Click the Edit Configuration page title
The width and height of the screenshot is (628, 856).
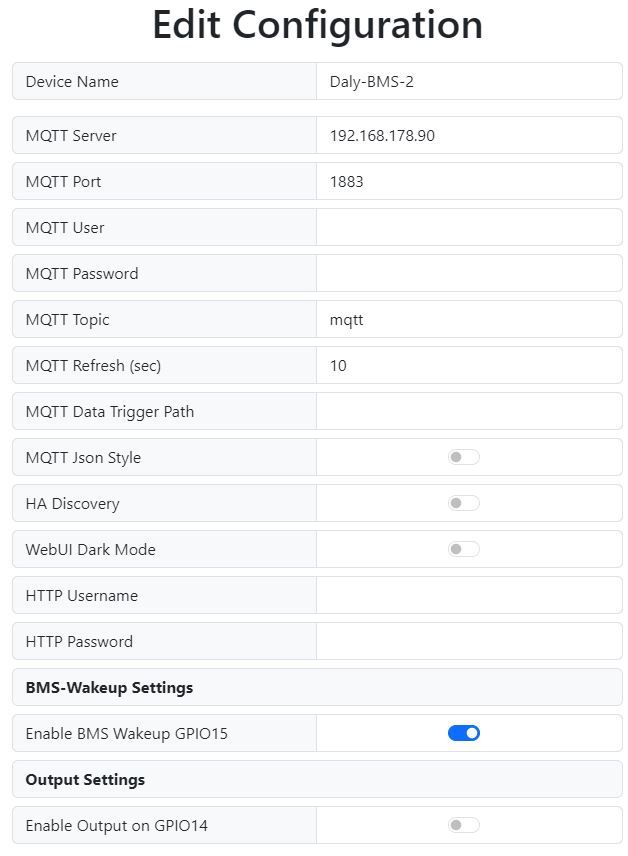(x=317, y=25)
